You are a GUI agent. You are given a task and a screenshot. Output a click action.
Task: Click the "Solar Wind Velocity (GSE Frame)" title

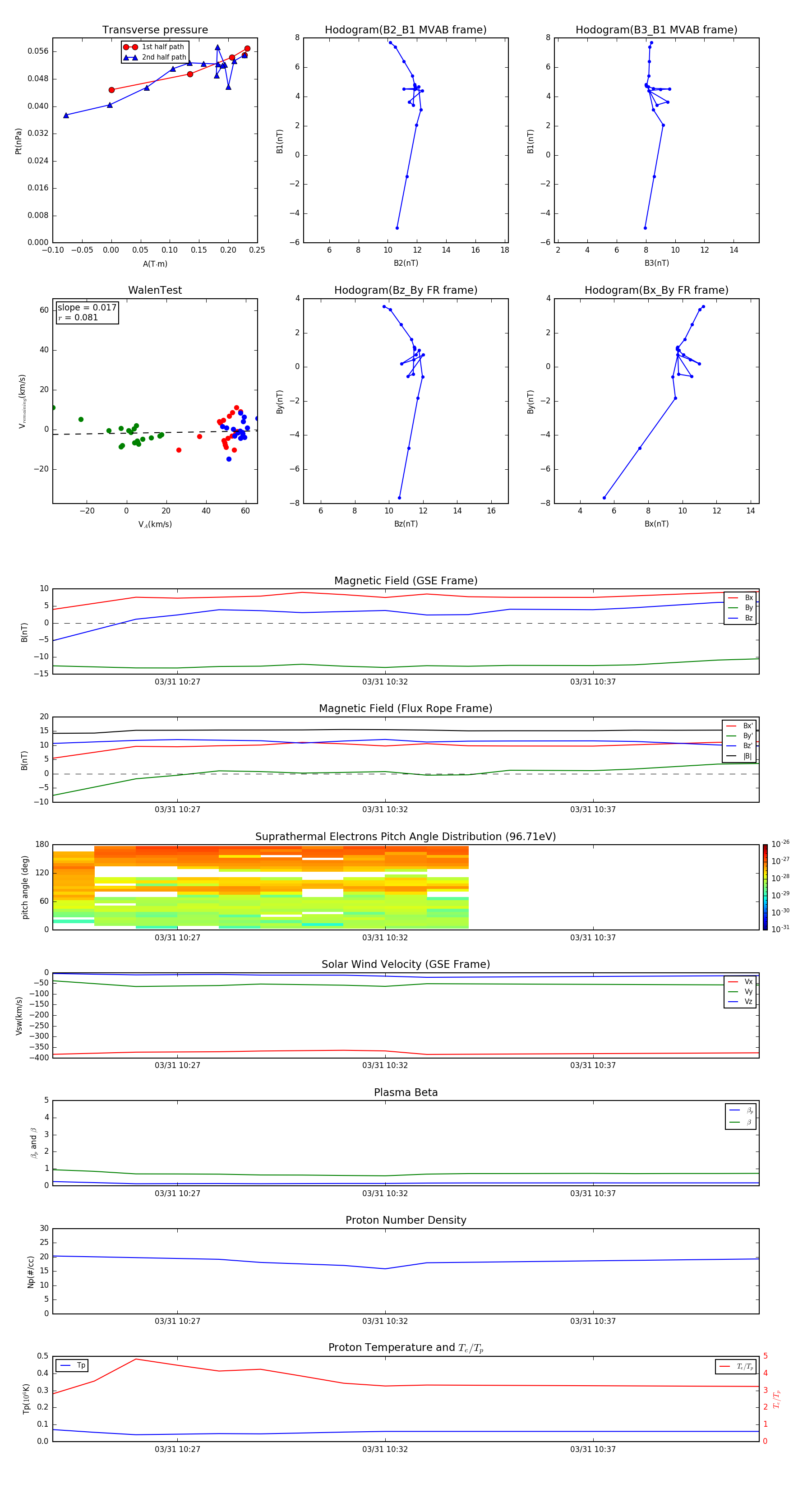tap(406, 965)
